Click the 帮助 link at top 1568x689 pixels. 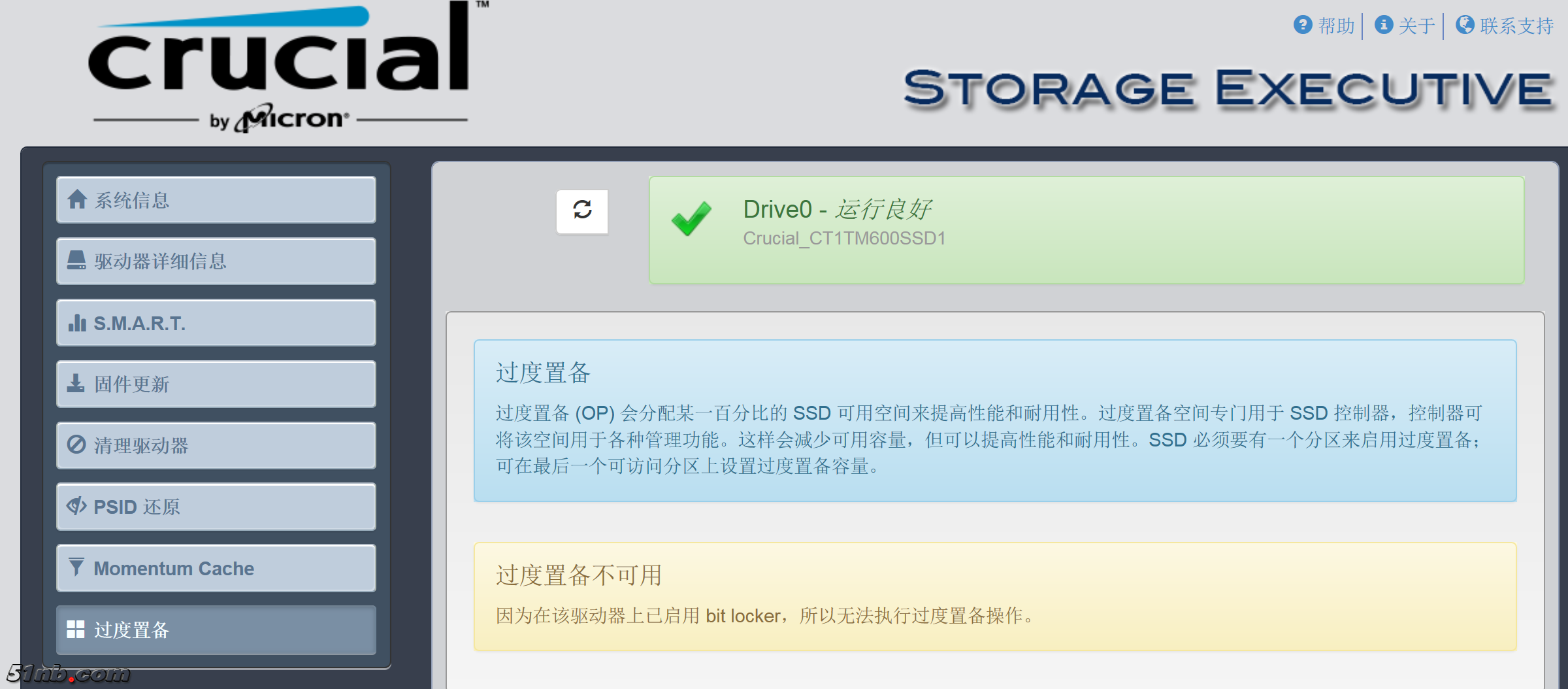coord(1336,26)
